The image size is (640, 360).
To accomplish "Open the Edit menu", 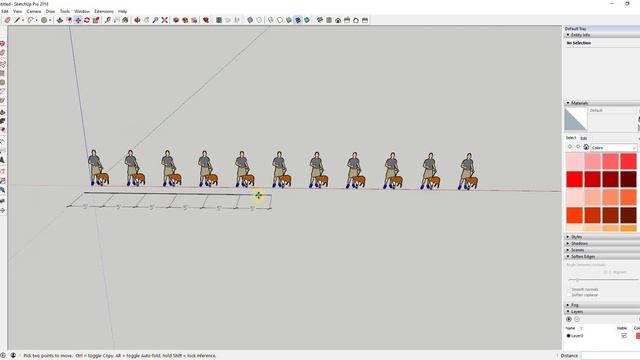I will [5, 11].
